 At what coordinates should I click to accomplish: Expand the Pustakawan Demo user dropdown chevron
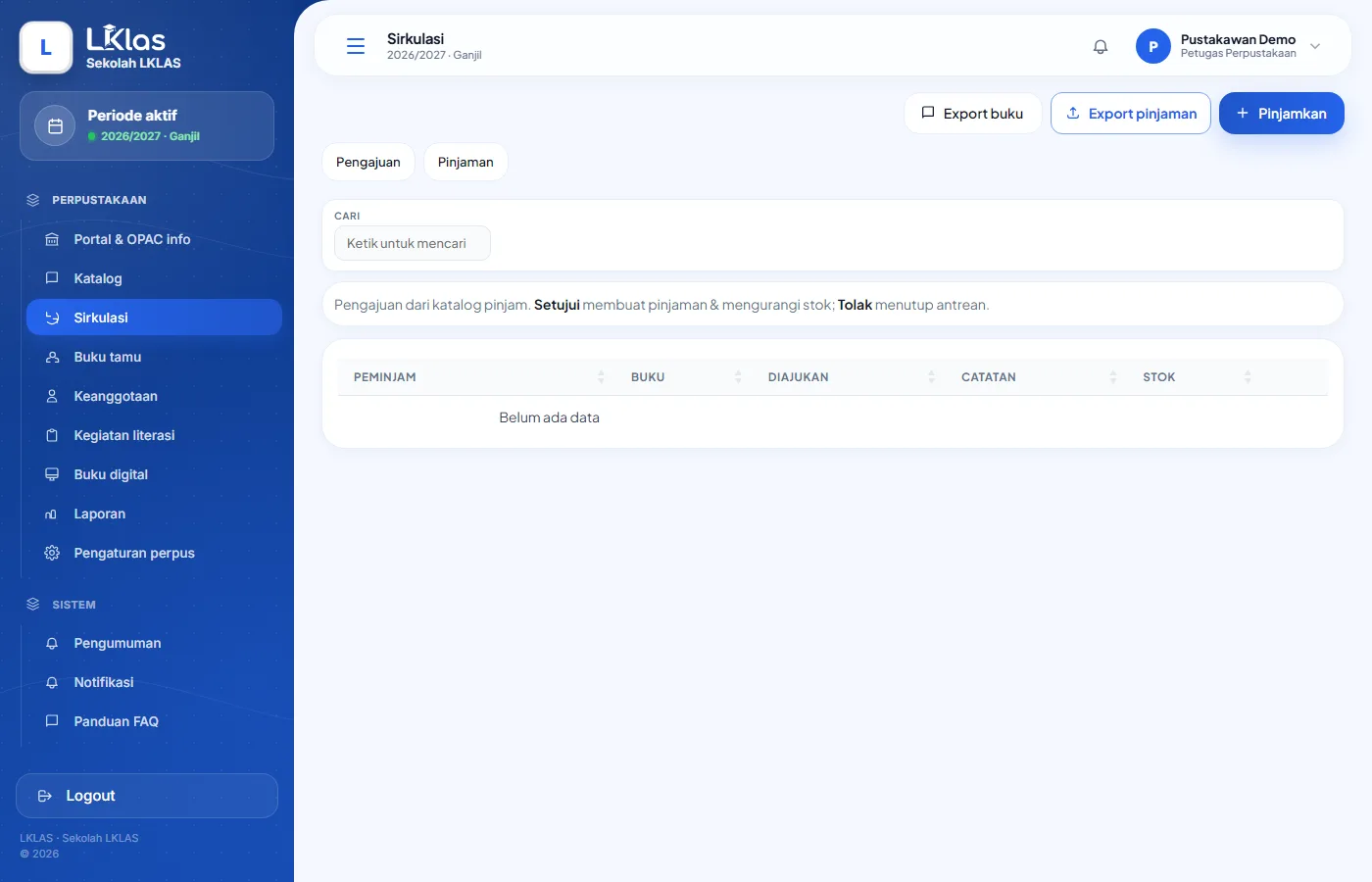[x=1315, y=46]
